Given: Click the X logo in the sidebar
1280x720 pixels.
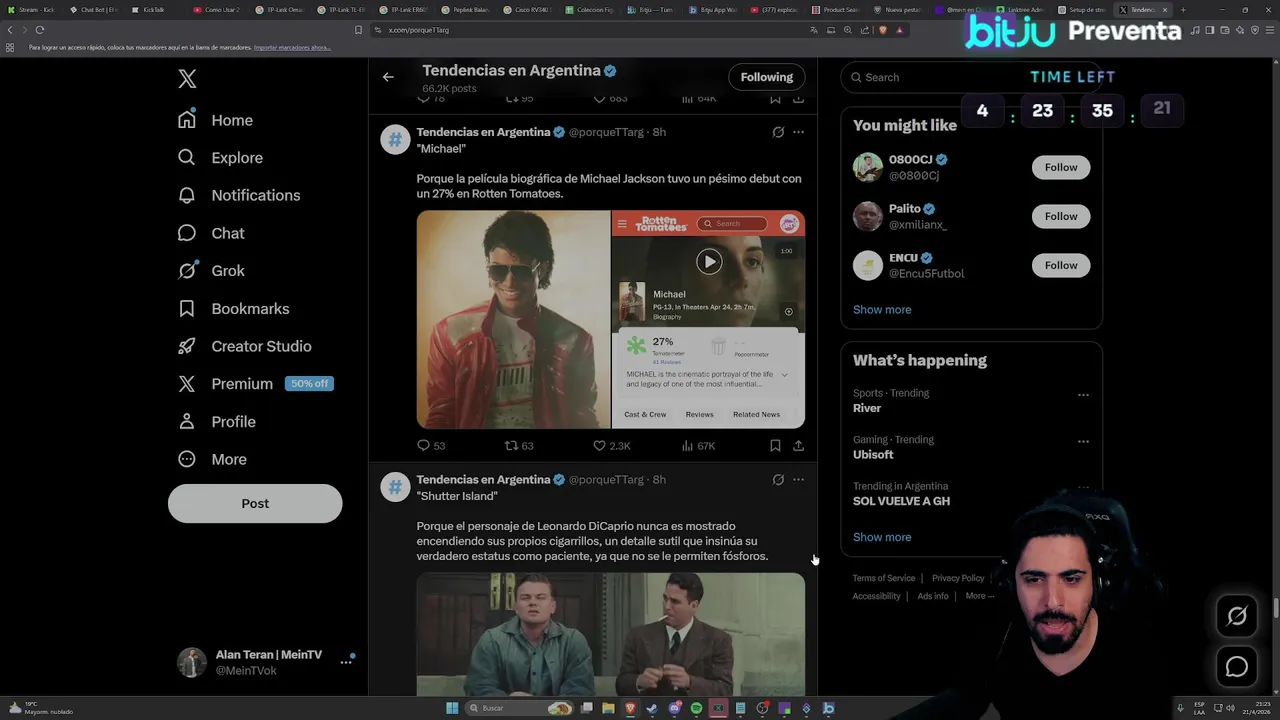Looking at the screenshot, I should [x=187, y=79].
